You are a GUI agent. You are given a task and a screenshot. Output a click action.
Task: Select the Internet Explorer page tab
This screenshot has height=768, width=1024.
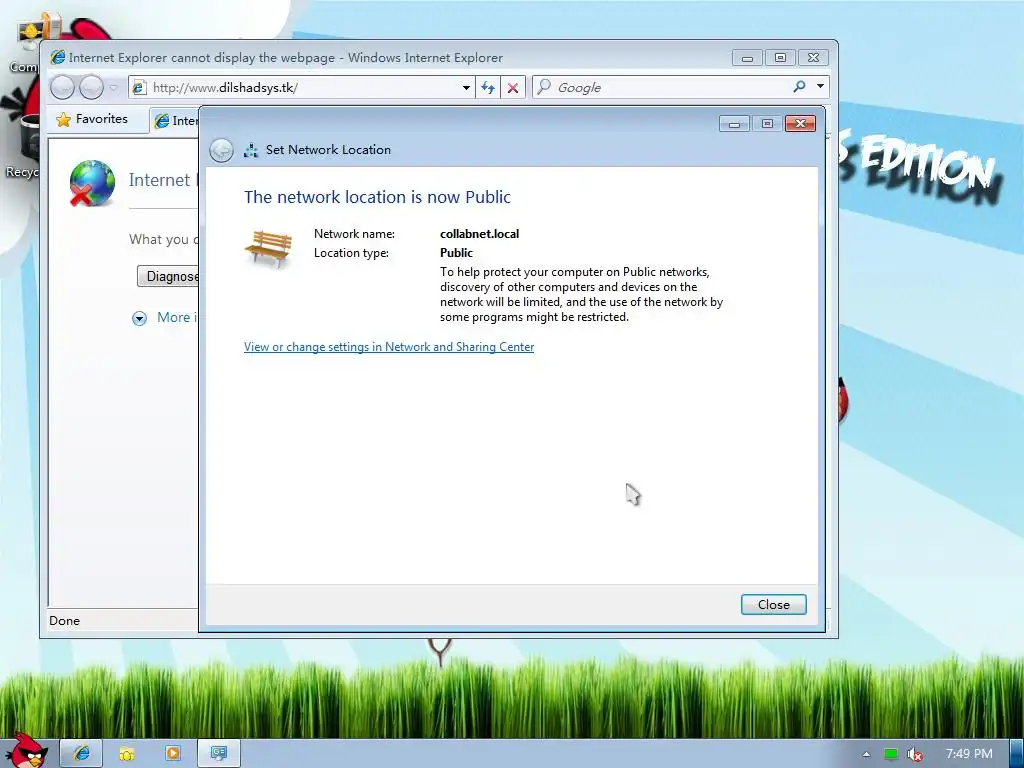[x=175, y=121]
